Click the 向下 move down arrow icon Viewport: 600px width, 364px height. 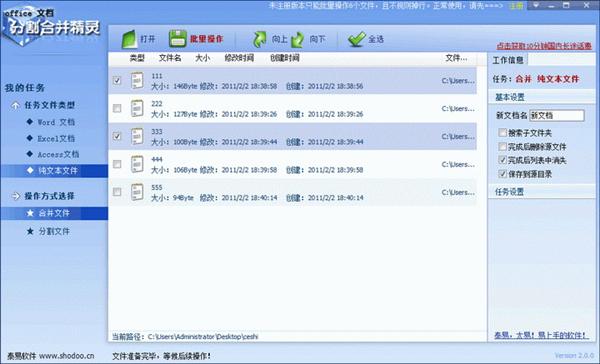[x=297, y=39]
